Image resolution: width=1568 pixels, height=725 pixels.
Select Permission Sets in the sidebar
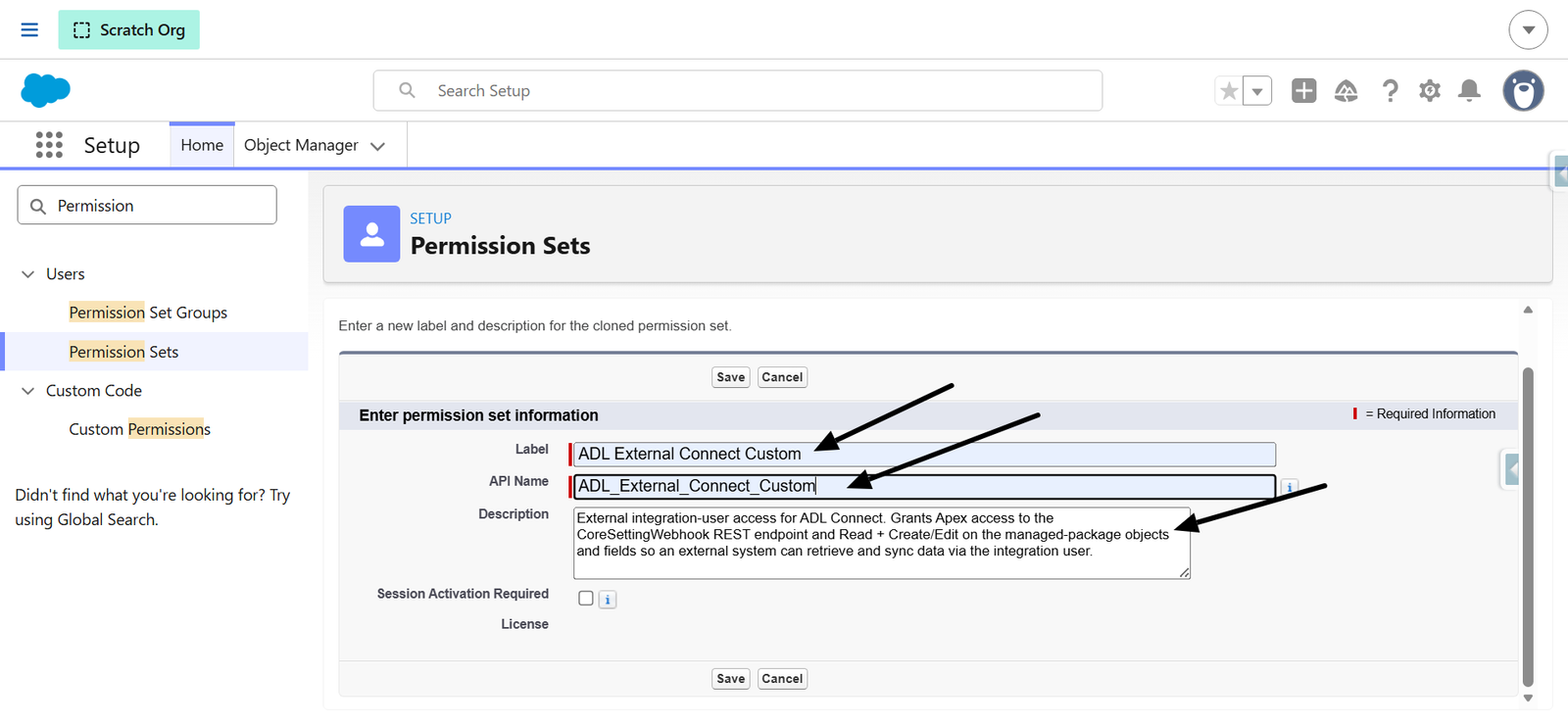[x=123, y=352]
